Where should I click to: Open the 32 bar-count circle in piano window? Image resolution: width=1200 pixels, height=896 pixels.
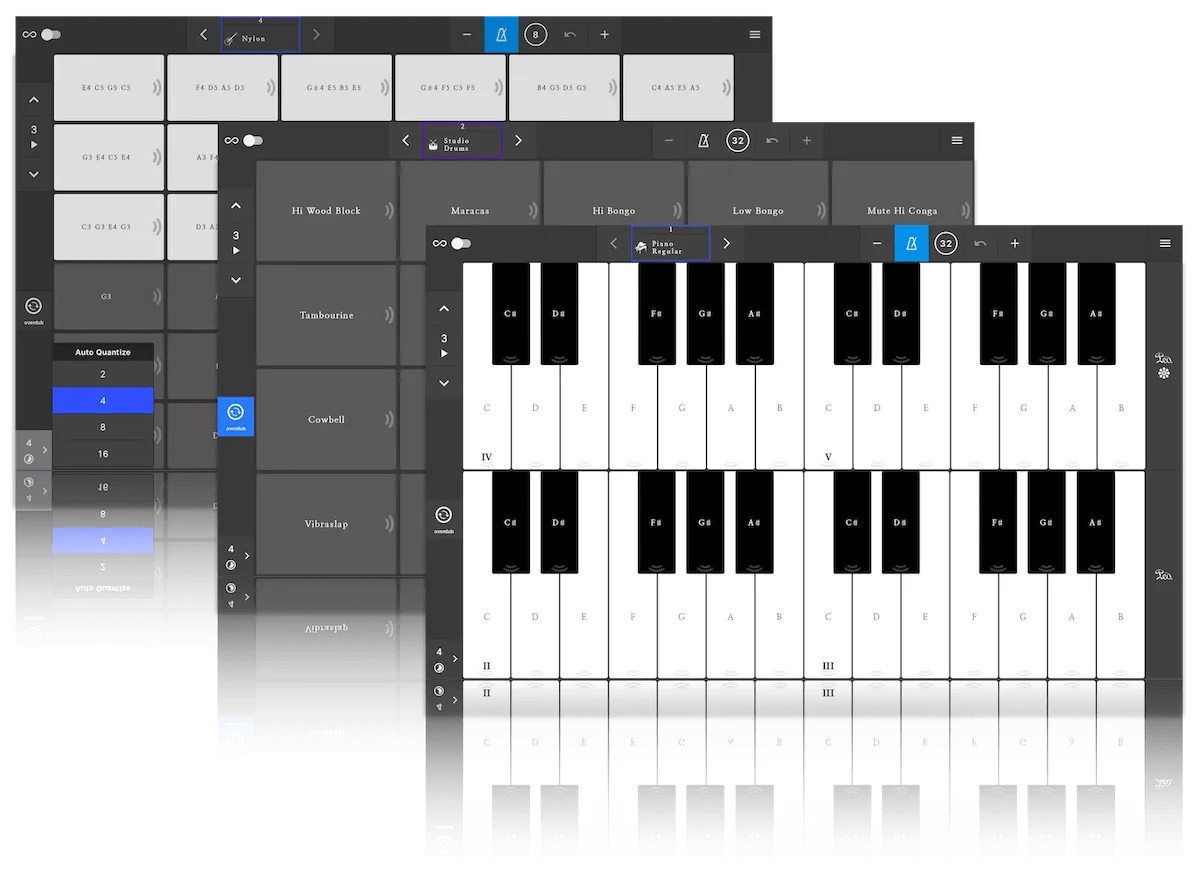[945, 243]
